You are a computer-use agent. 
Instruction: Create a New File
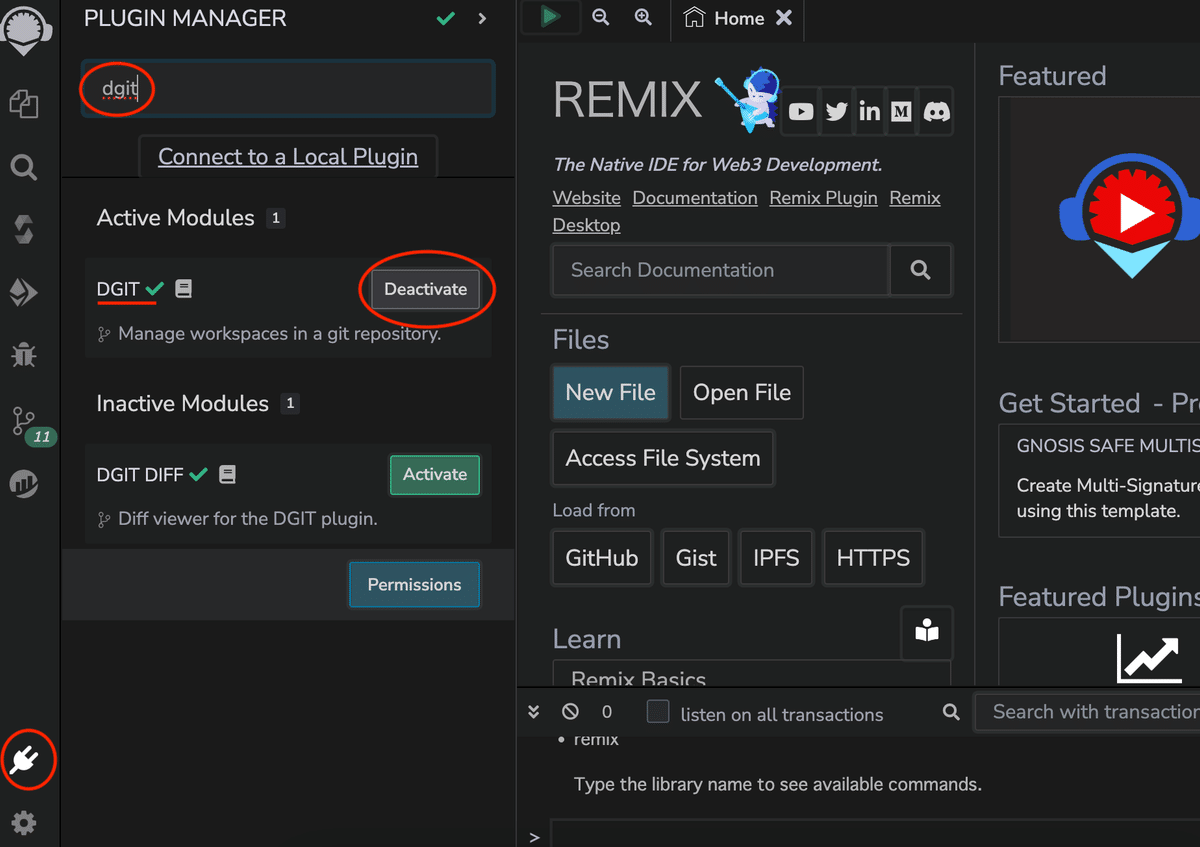point(611,393)
